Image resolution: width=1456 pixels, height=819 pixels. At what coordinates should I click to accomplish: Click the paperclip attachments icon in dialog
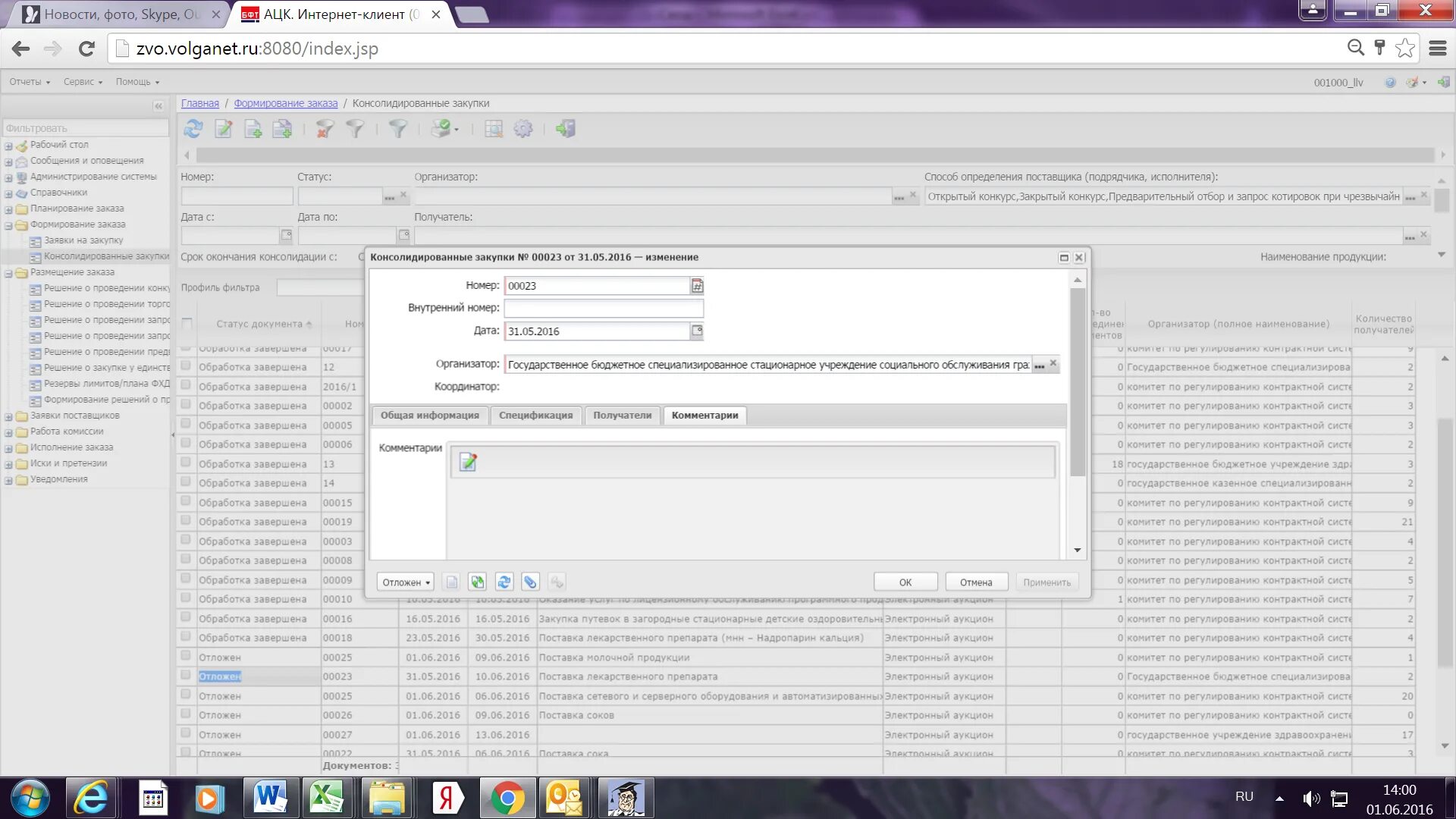coord(530,582)
